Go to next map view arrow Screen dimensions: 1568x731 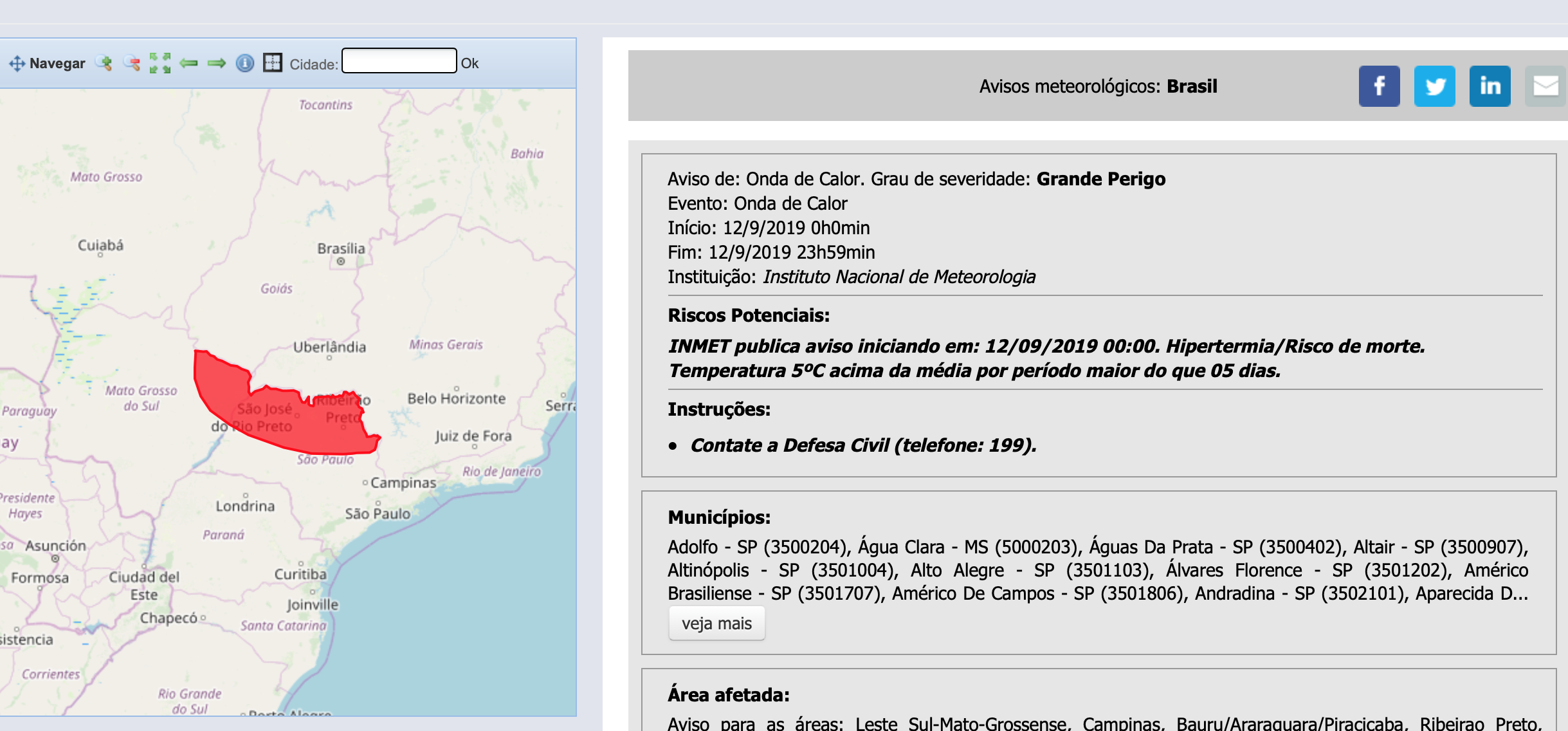coord(217,63)
